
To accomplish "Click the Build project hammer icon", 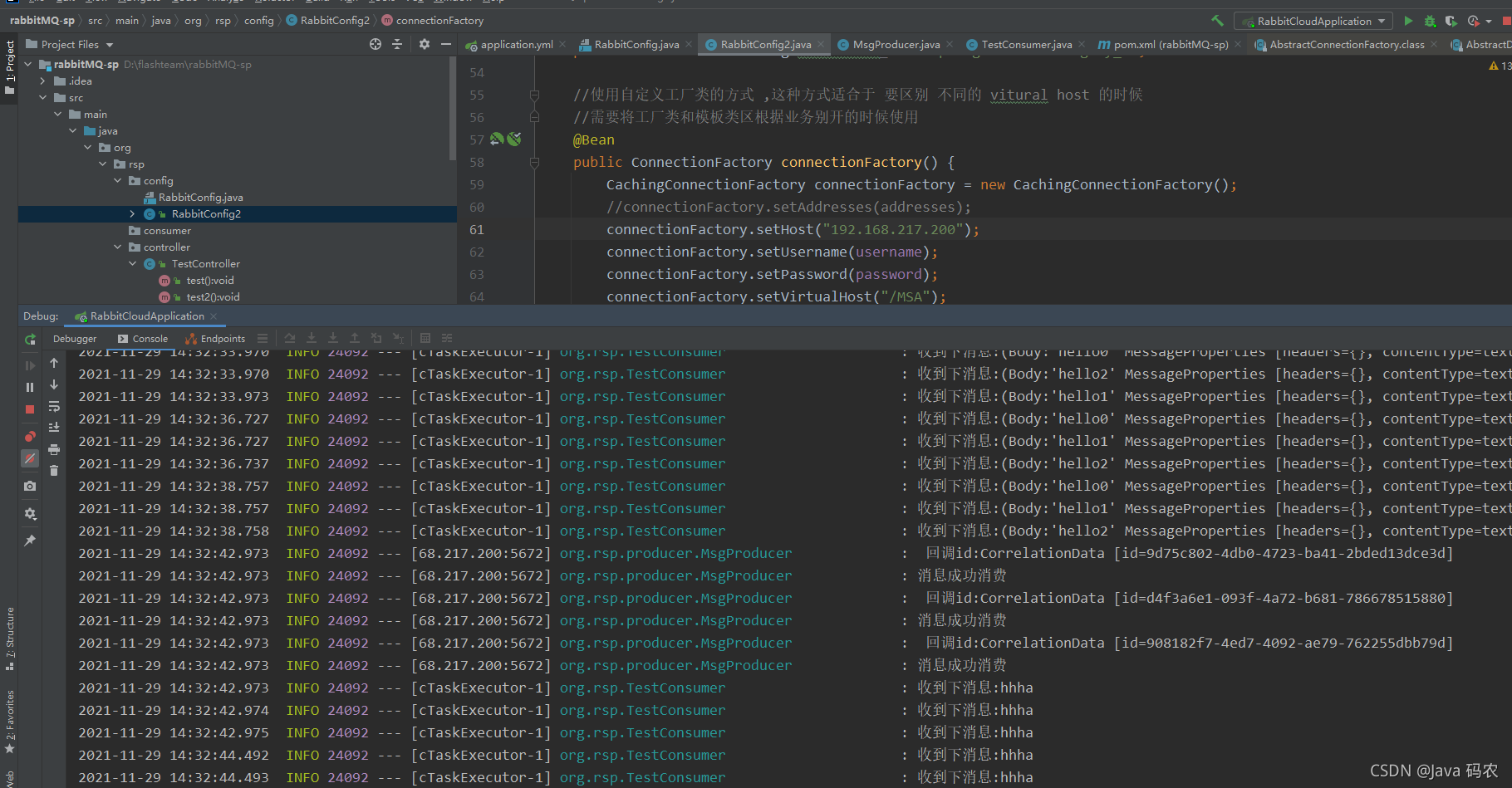I will tap(1217, 21).
